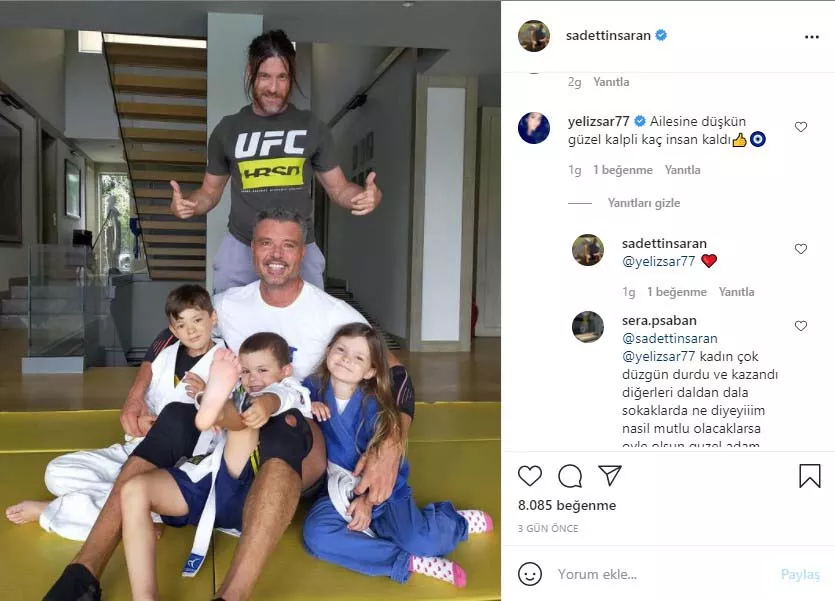Like sadettinsaran's heart reply
This screenshot has width=835, height=601.
click(800, 249)
